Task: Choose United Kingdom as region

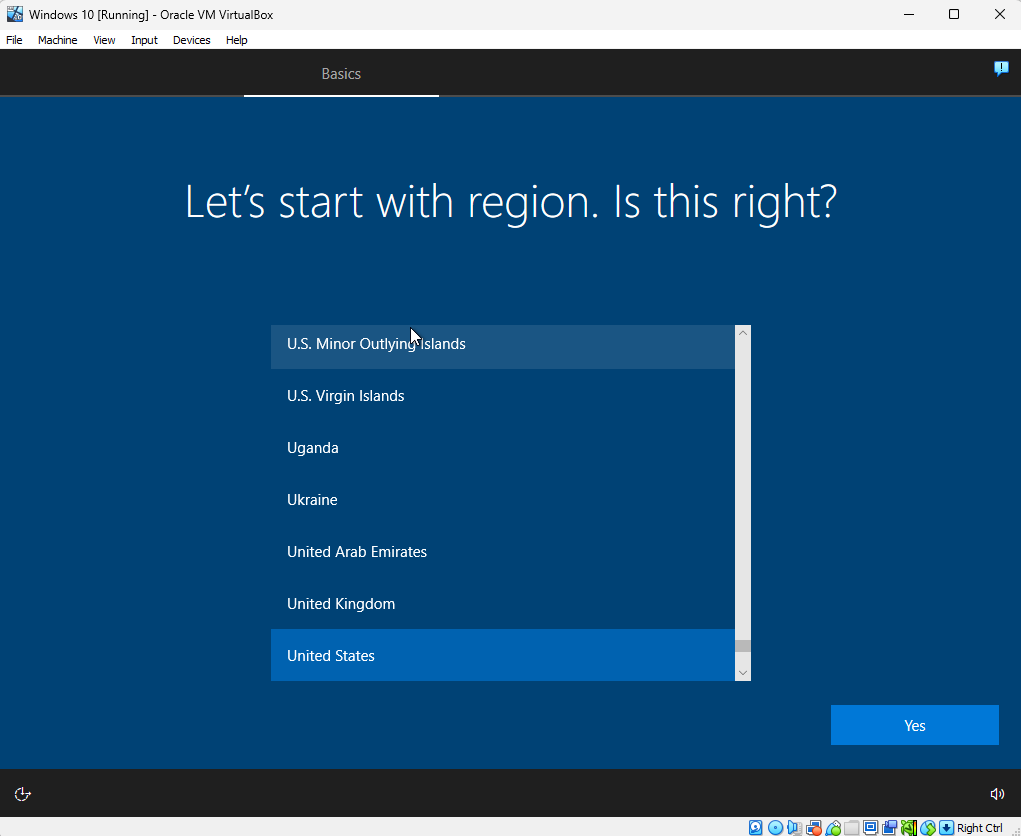Action: 503,604
